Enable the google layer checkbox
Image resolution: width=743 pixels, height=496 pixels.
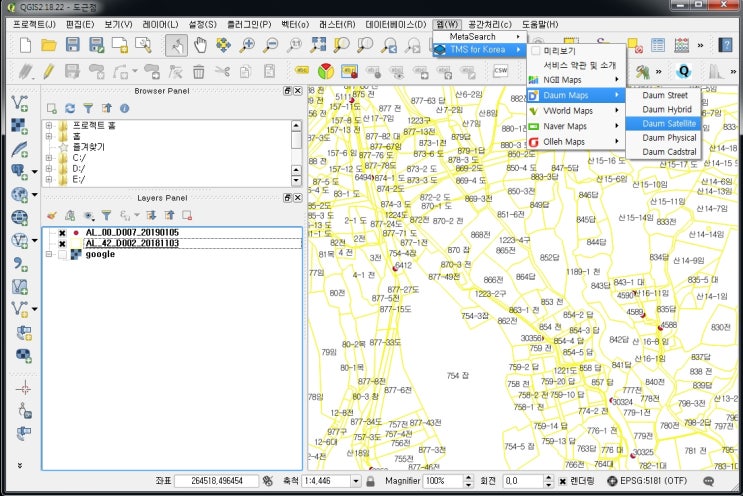[x=62, y=254]
